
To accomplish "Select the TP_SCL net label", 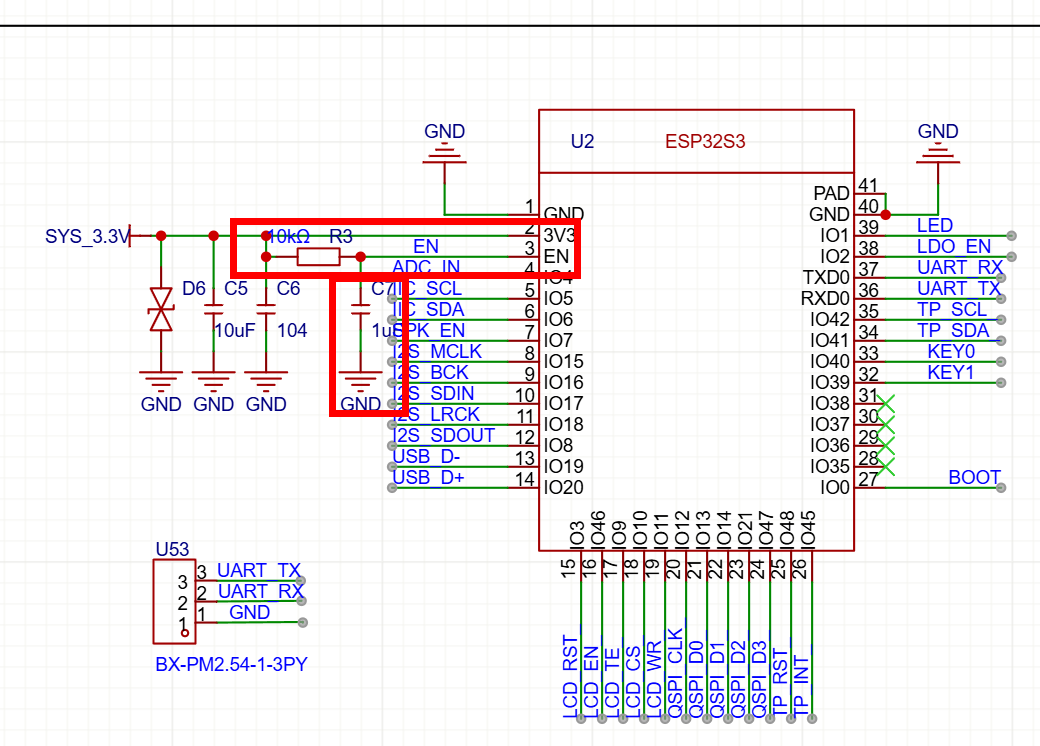I will (x=952, y=309).
